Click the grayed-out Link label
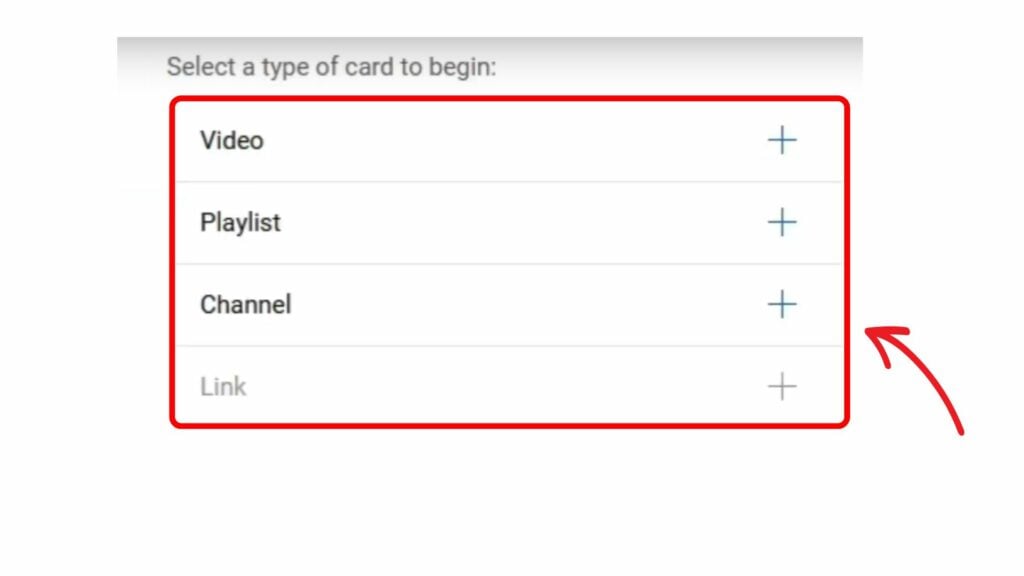 pos(222,386)
